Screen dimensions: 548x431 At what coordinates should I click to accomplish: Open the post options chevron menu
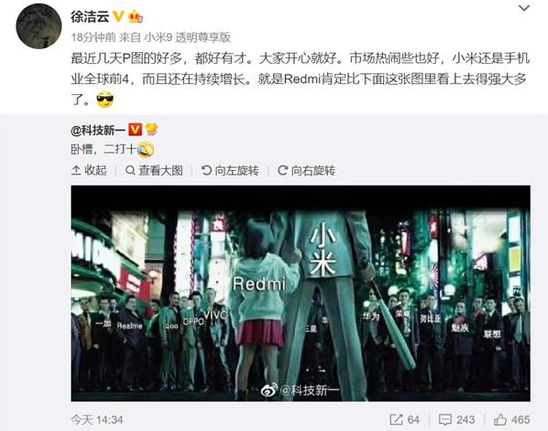point(524,8)
